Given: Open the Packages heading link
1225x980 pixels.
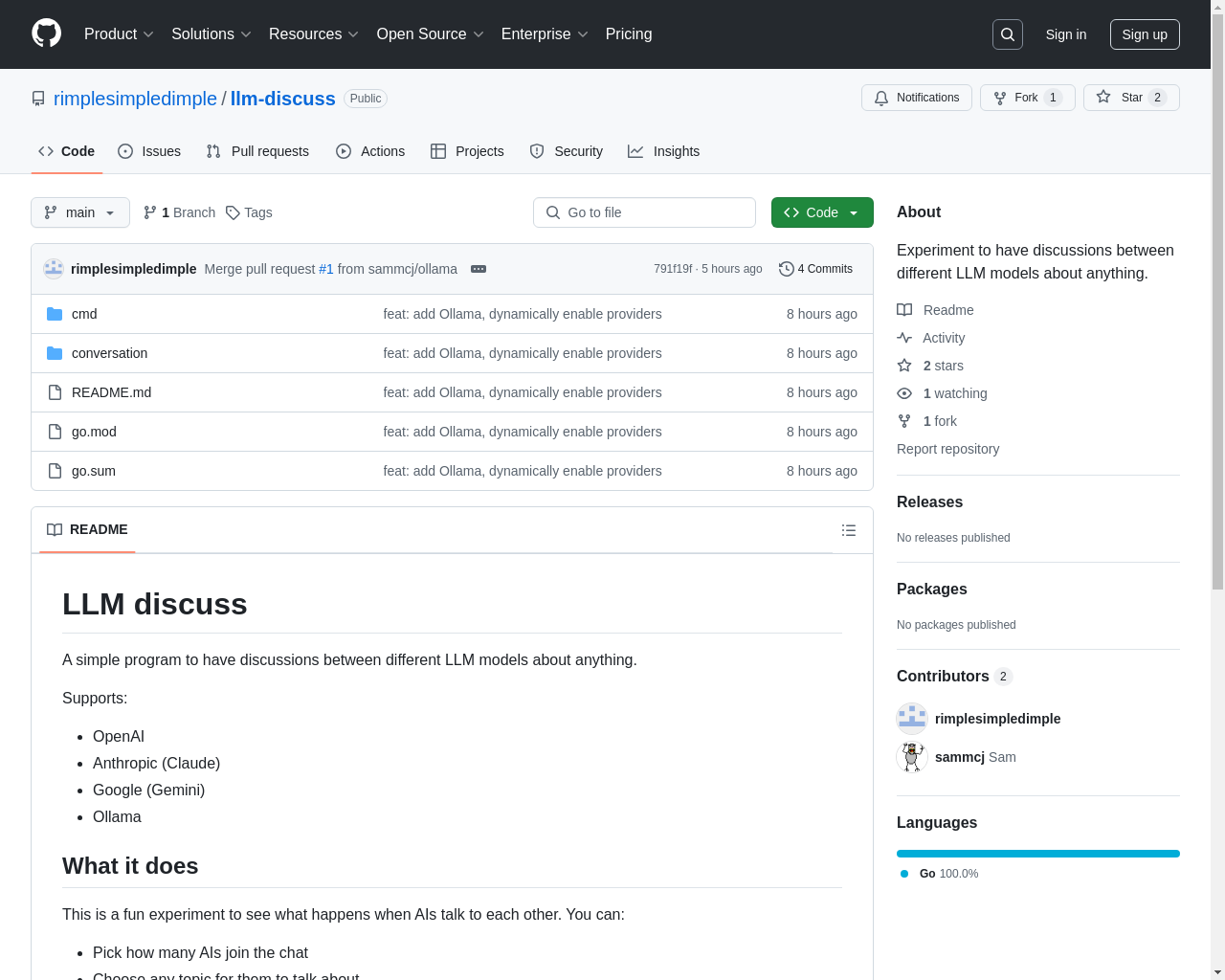Looking at the screenshot, I should pos(931,589).
